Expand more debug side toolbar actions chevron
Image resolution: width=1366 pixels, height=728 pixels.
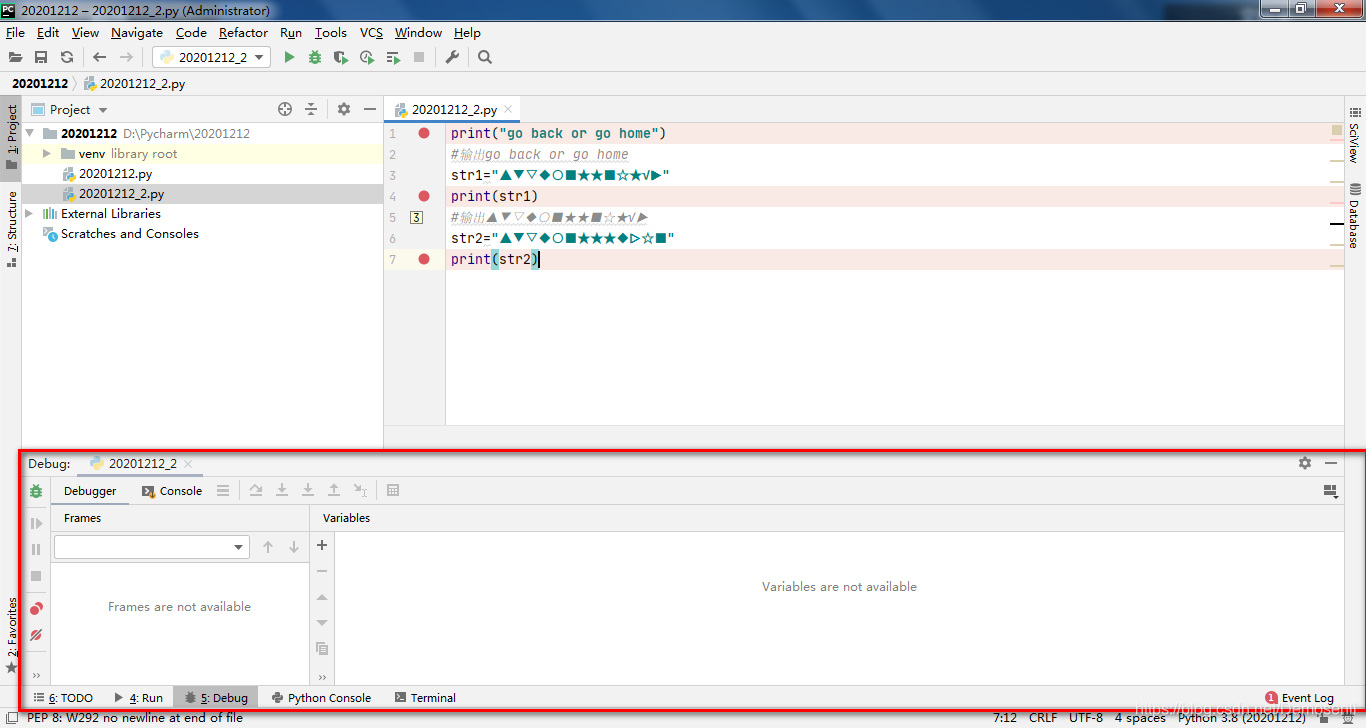[x=36, y=676]
